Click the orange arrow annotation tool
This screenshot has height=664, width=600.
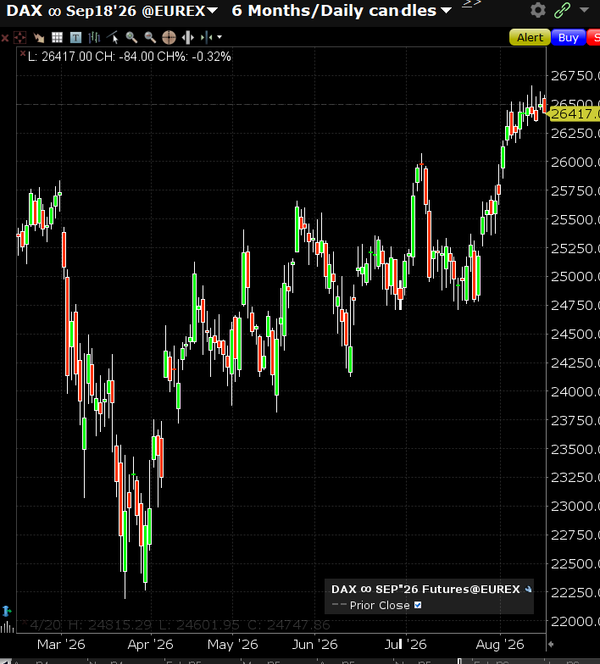point(39,38)
